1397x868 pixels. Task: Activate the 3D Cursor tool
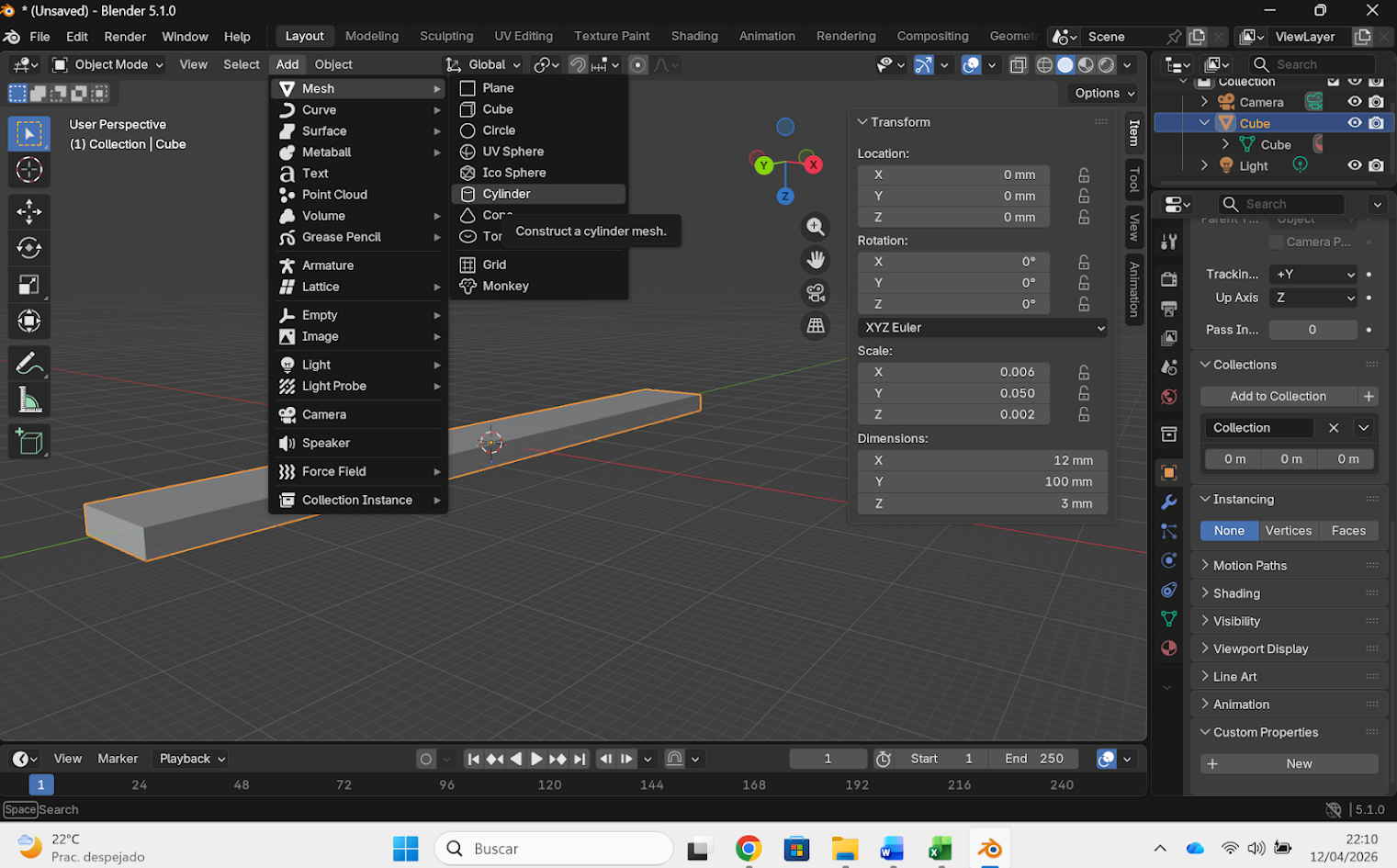click(x=29, y=170)
